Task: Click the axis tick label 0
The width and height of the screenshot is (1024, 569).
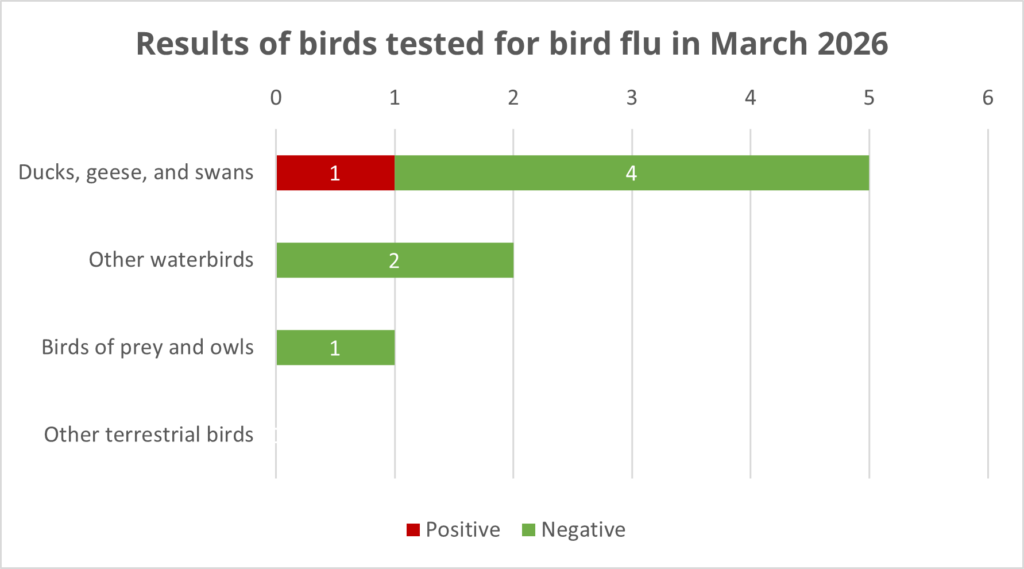Action: (x=276, y=98)
